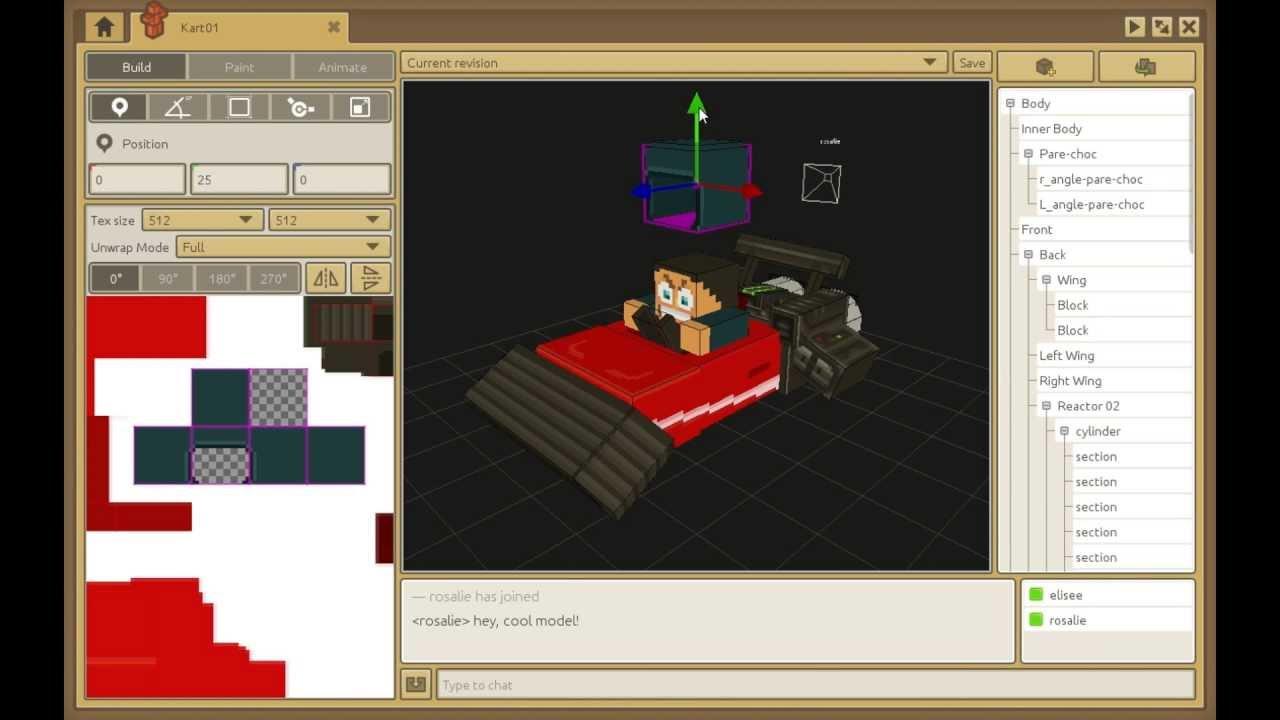
Task: Collapse the Pare-choc node
Action: (1028, 154)
